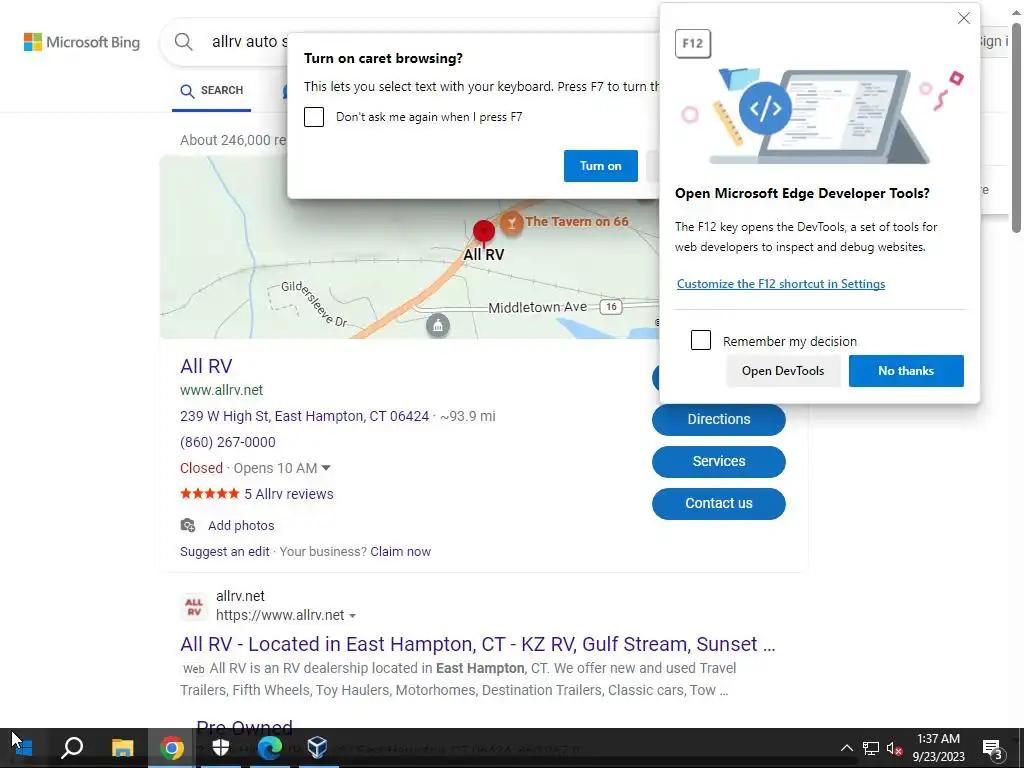Open Customize the F12 shortcut in Settings link
1024x768 pixels.
780,284
